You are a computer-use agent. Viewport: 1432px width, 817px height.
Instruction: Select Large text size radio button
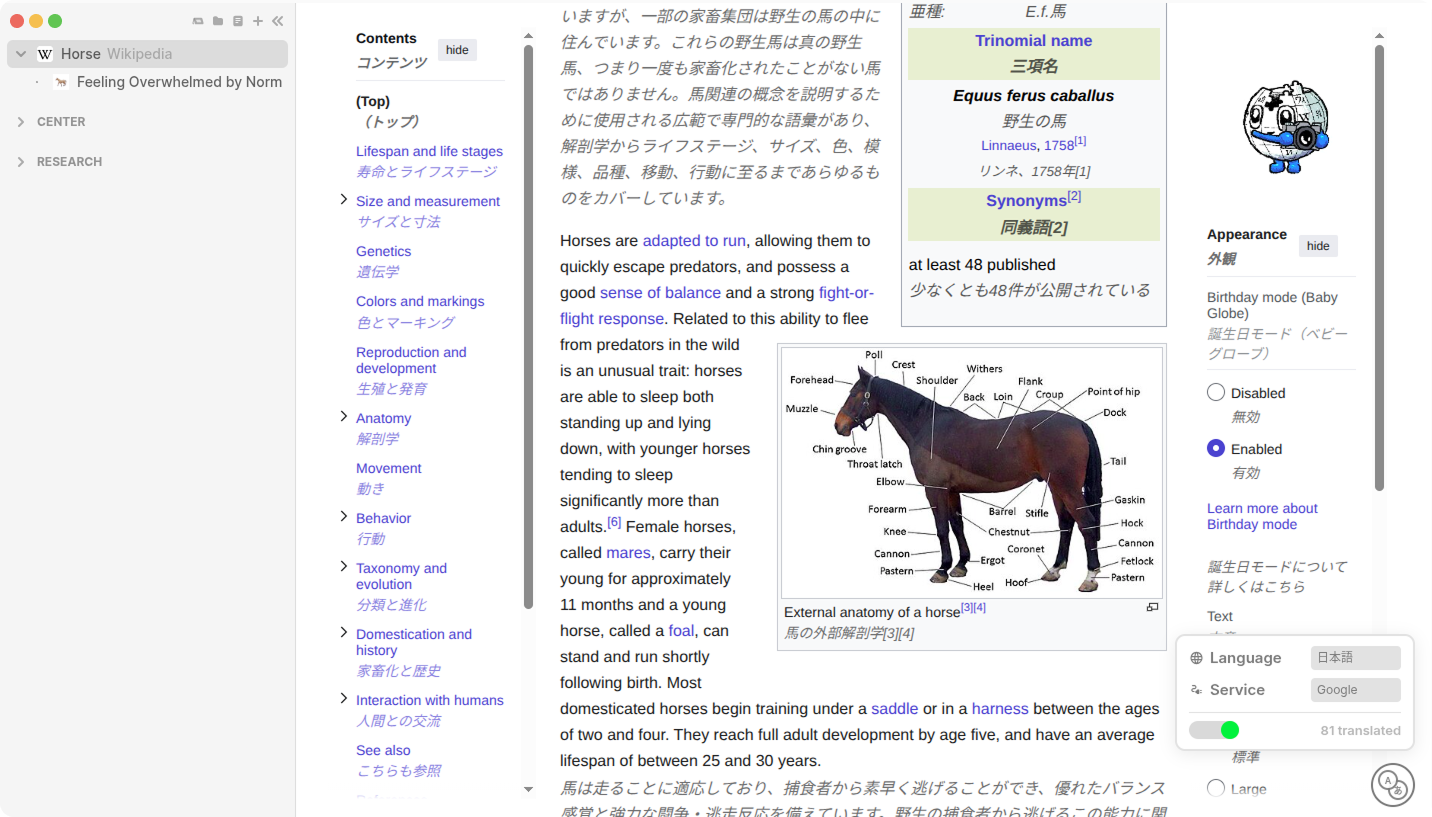pos(1216,788)
